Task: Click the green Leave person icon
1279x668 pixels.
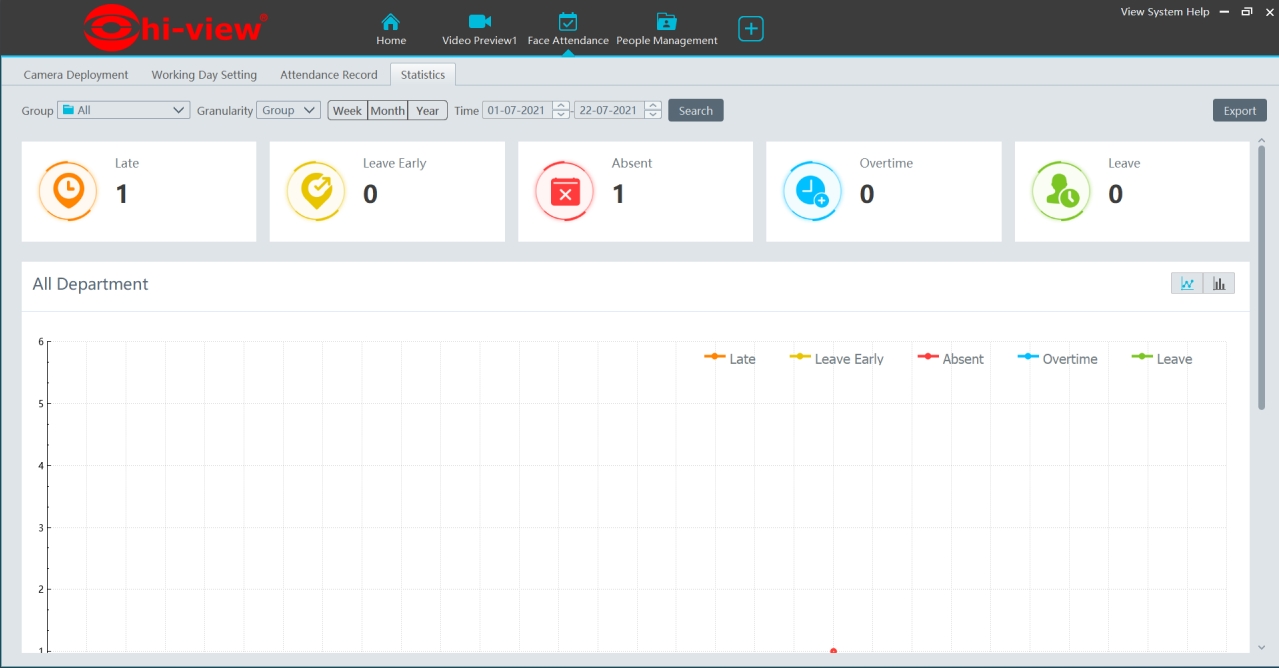Action: pyautogui.click(x=1061, y=191)
